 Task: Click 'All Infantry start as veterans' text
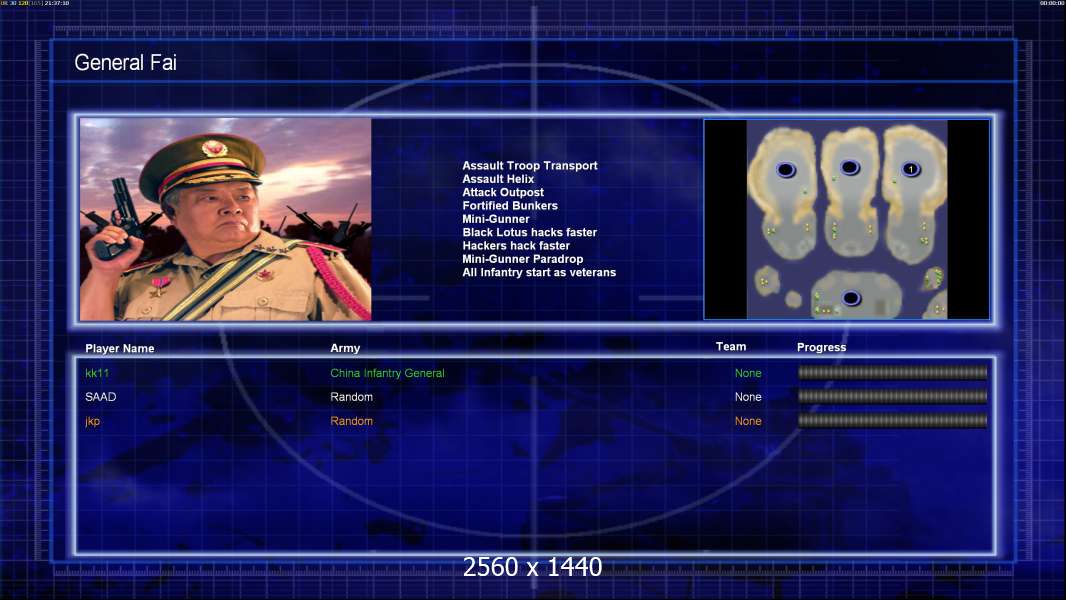coord(539,272)
